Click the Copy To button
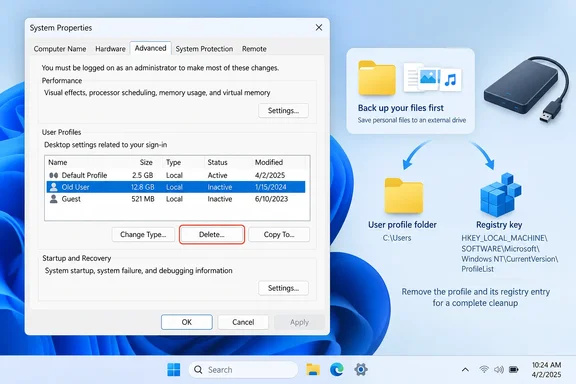The image size is (576, 384). point(279,234)
